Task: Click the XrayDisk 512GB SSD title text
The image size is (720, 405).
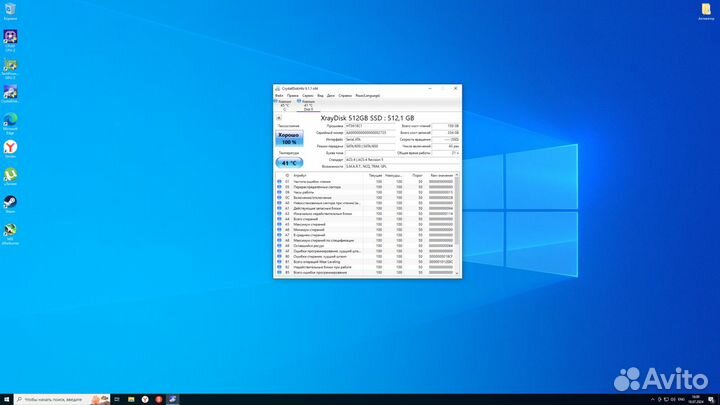Action: [x=367, y=118]
